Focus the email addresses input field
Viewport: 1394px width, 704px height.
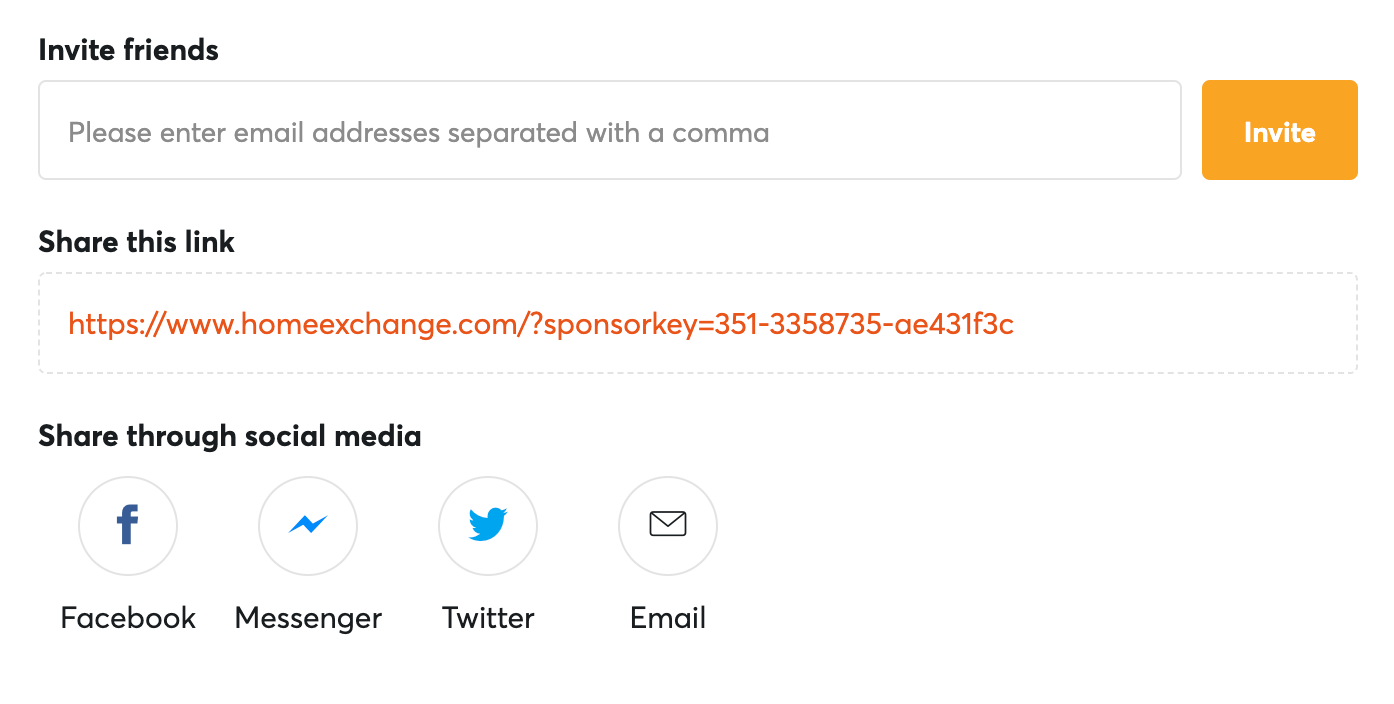click(x=610, y=130)
